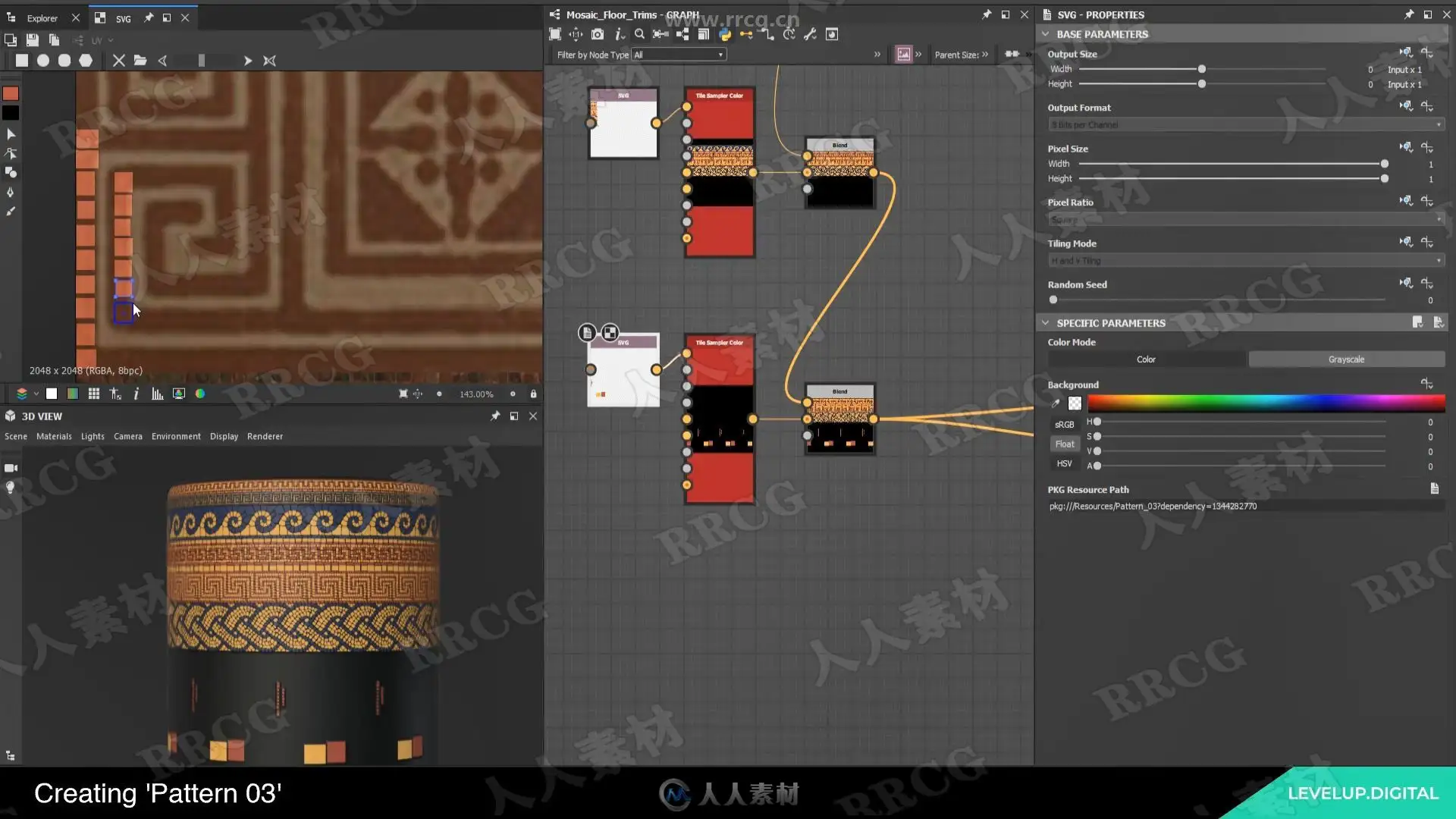This screenshot has height=819, width=1456.
Task: Click the save floppy disk icon
Action: pos(32,39)
